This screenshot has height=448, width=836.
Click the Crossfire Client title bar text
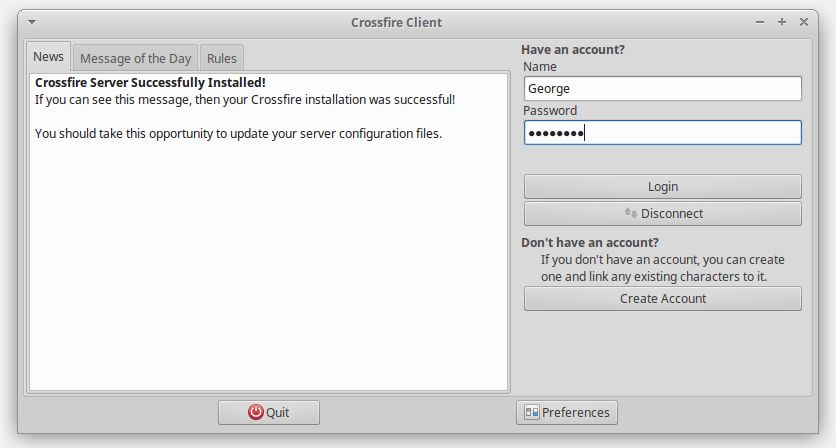tap(396, 22)
